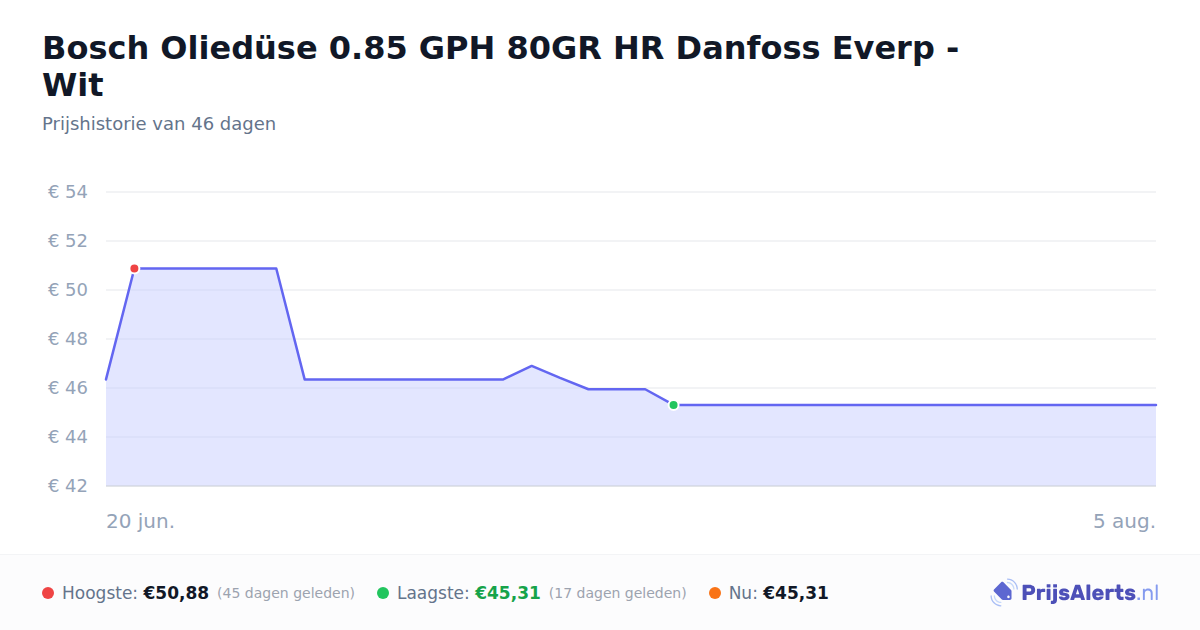This screenshot has width=1200, height=630.
Task: Open the PrijsAlerts.nl brand link
Action: [1074, 593]
